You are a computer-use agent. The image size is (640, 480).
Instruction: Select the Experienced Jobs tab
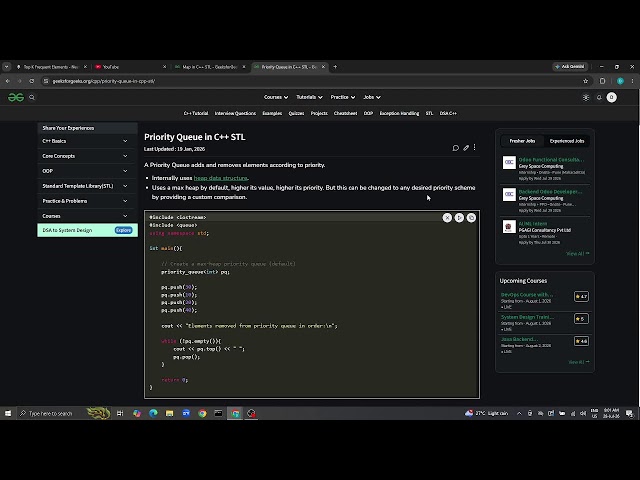[x=567, y=141]
